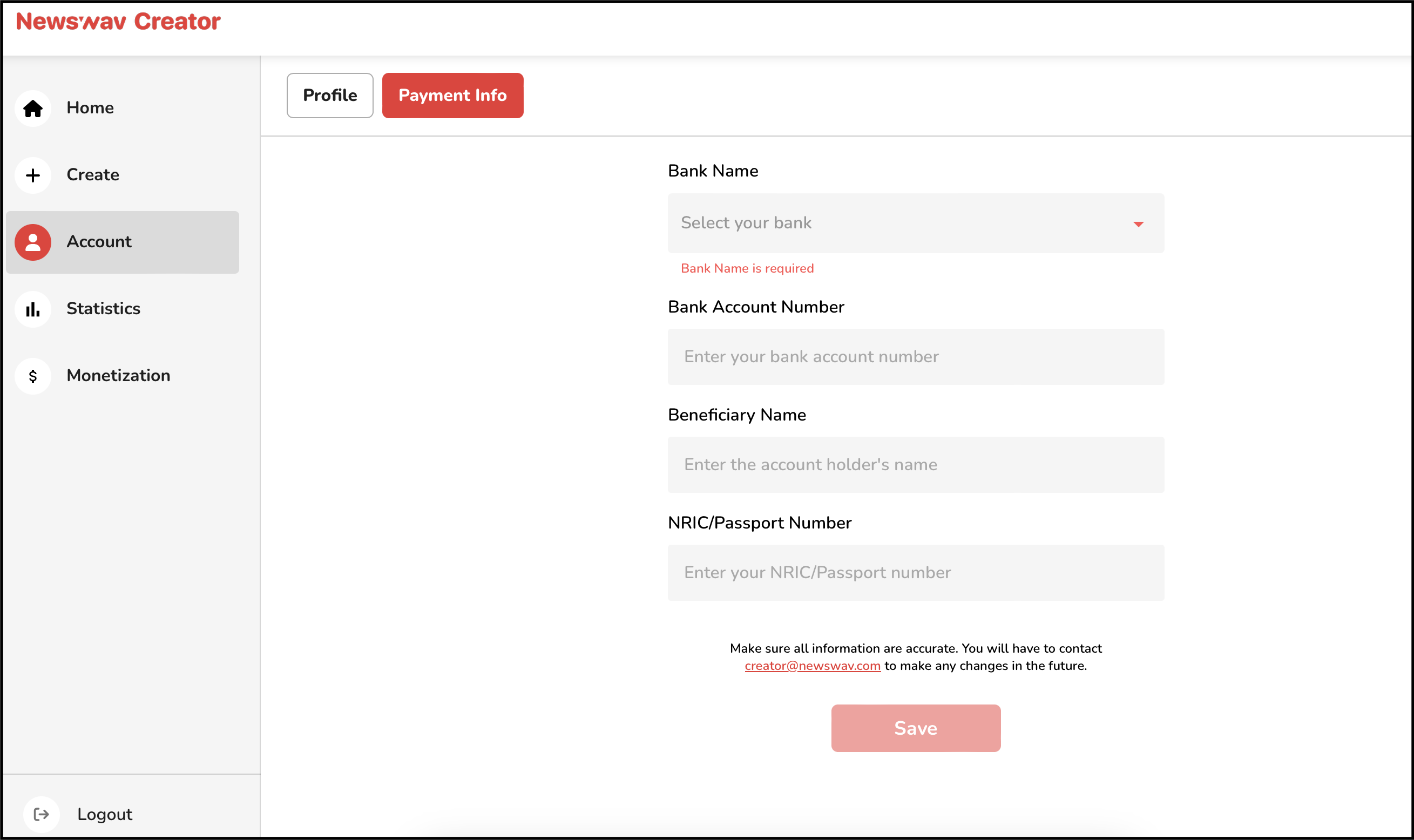Focus the account holder's name field

916,465
